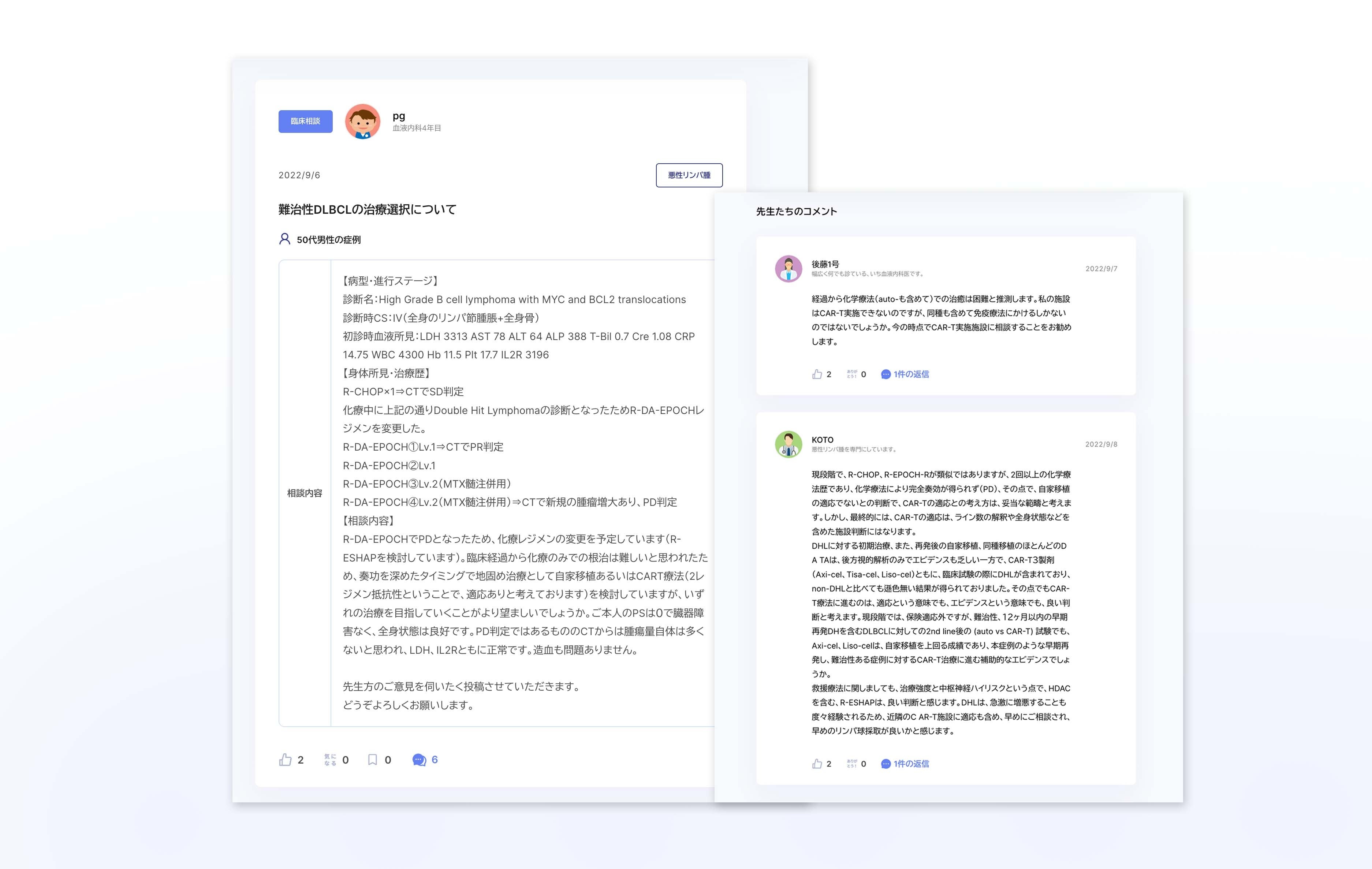Like KOTO's comment with thumbs-up
The height and width of the screenshot is (869, 1372).
817,764
